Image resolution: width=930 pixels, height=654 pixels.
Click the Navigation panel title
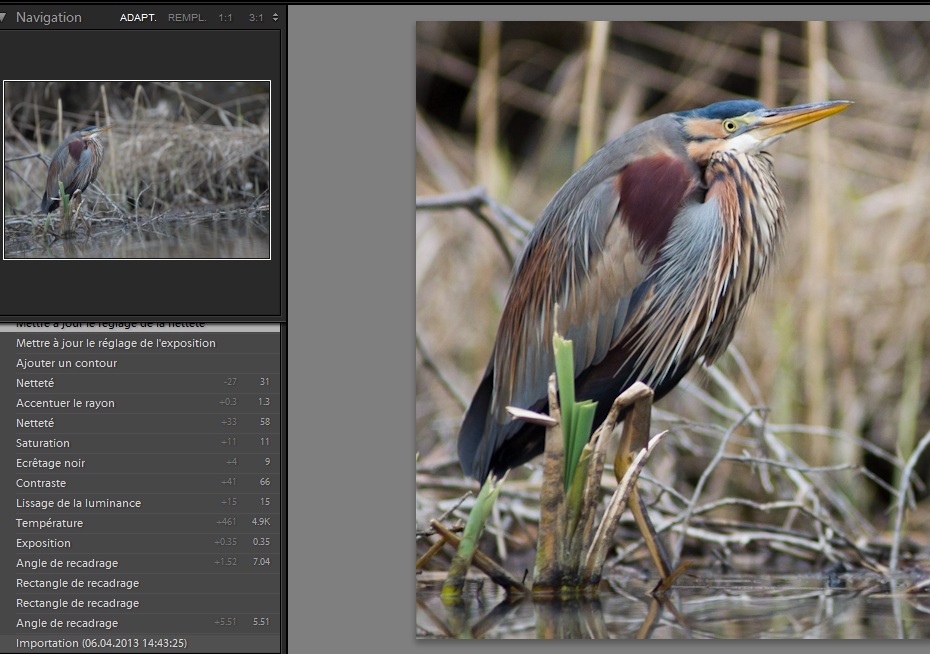[x=49, y=18]
